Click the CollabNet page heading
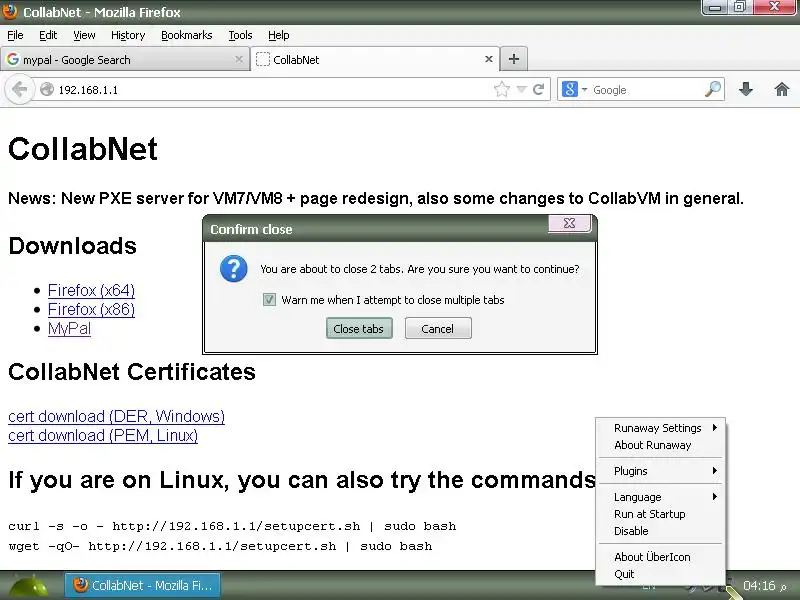 coord(83,149)
